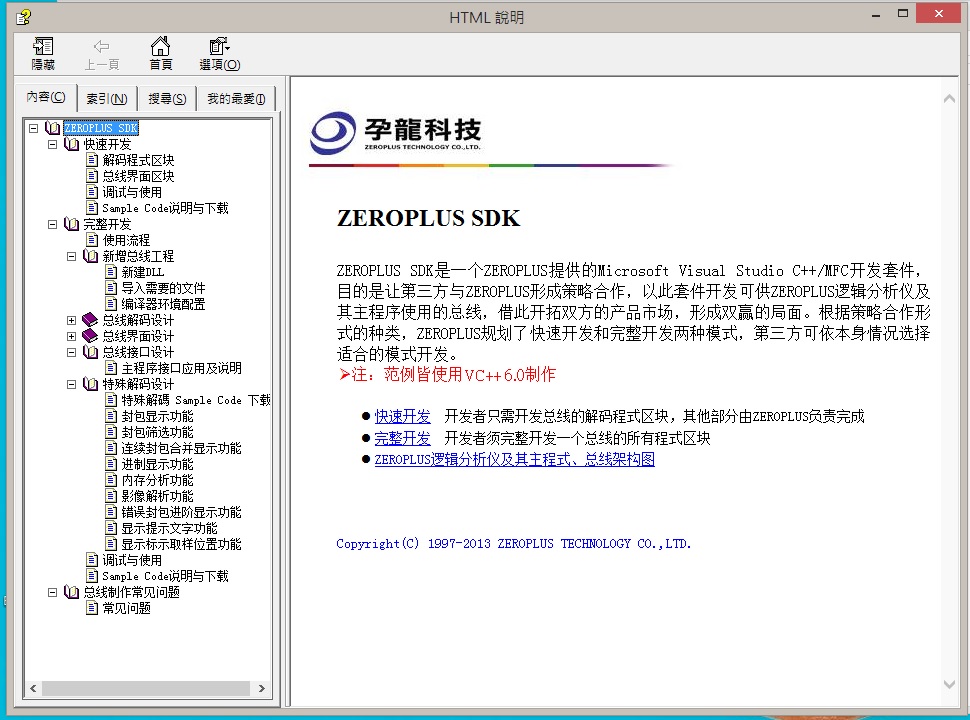Click the 上一頁 (Back) toolbar icon
This screenshot has width=970, height=720.
[101, 53]
